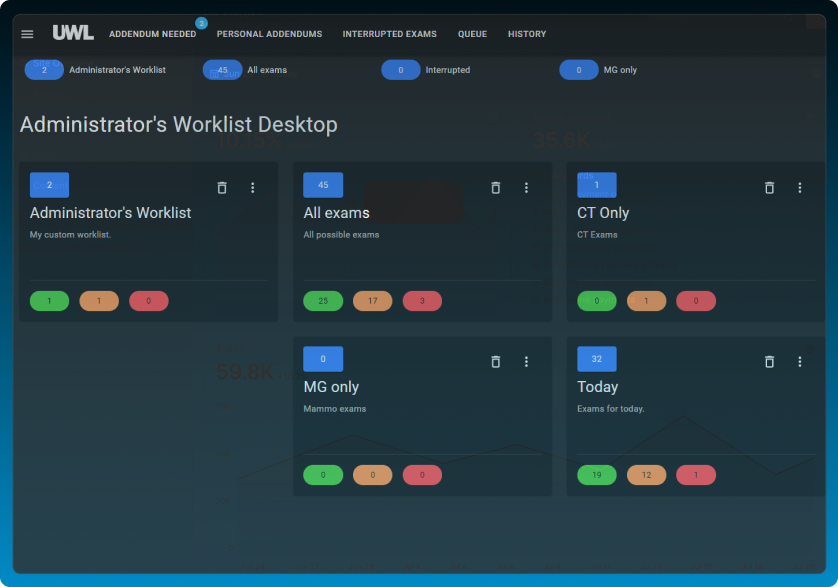Expand three-dot menu on Today card
The width and height of the screenshot is (838, 587).
pyautogui.click(x=800, y=362)
